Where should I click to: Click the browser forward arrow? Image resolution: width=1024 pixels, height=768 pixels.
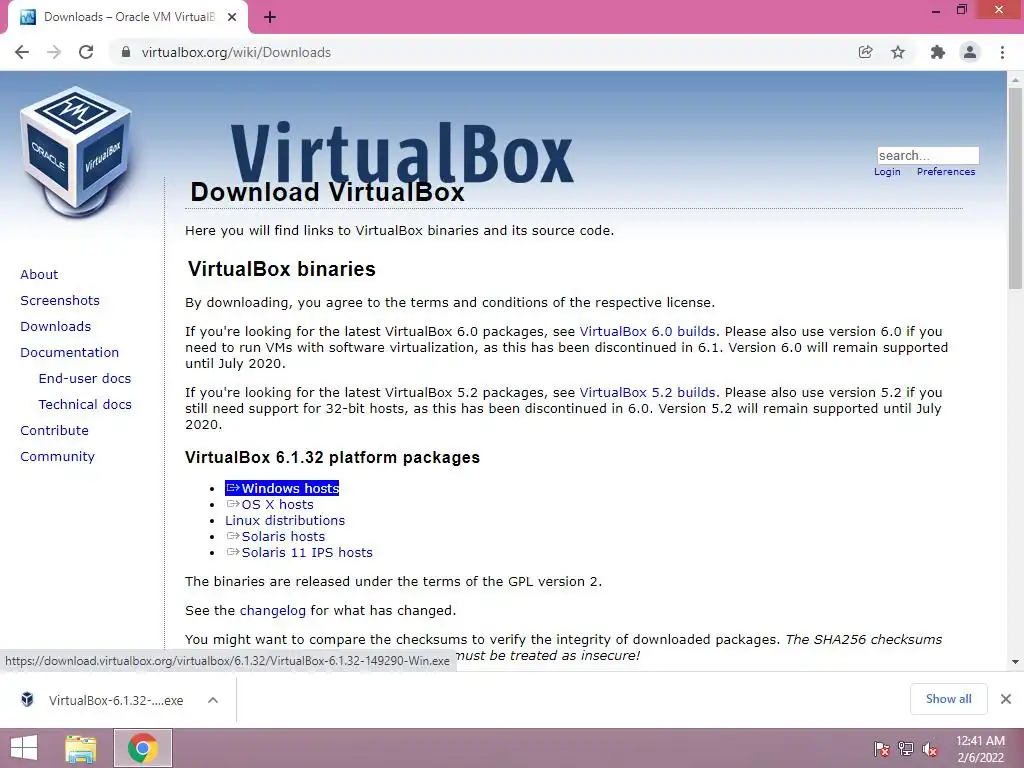pos(54,52)
